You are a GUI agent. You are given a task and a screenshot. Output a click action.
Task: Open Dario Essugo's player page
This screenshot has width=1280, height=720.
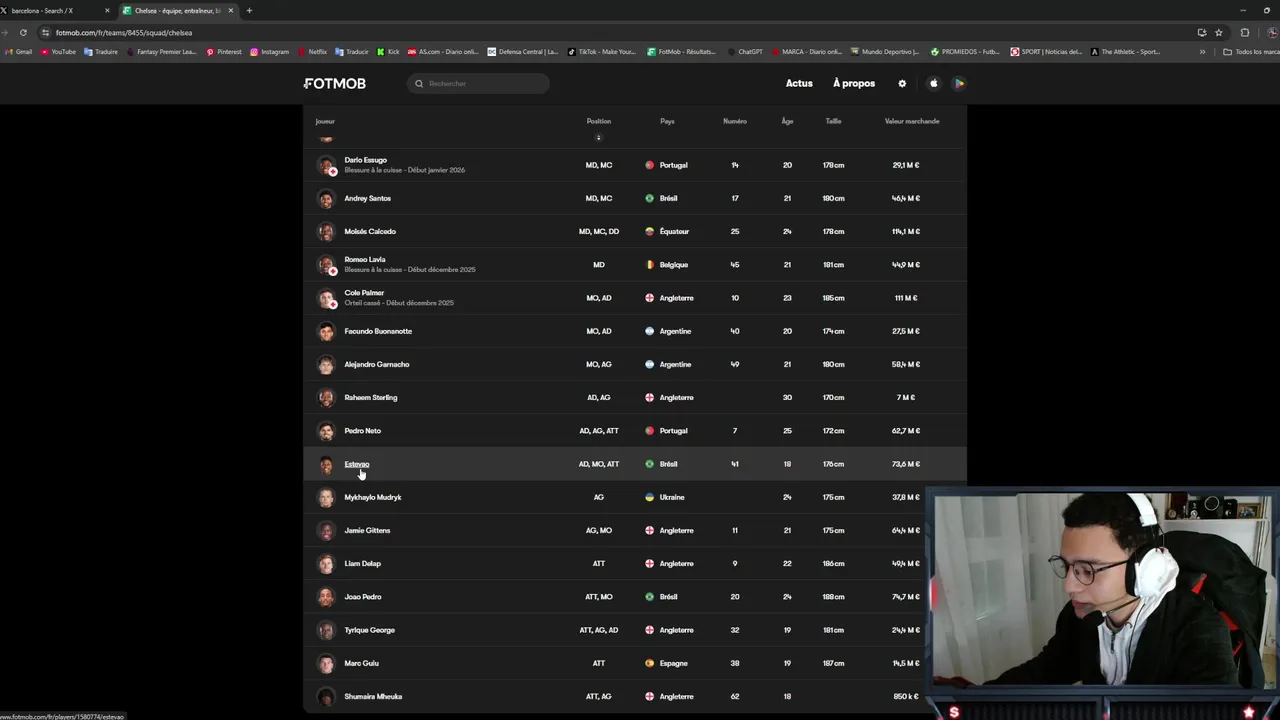pyautogui.click(x=365, y=160)
